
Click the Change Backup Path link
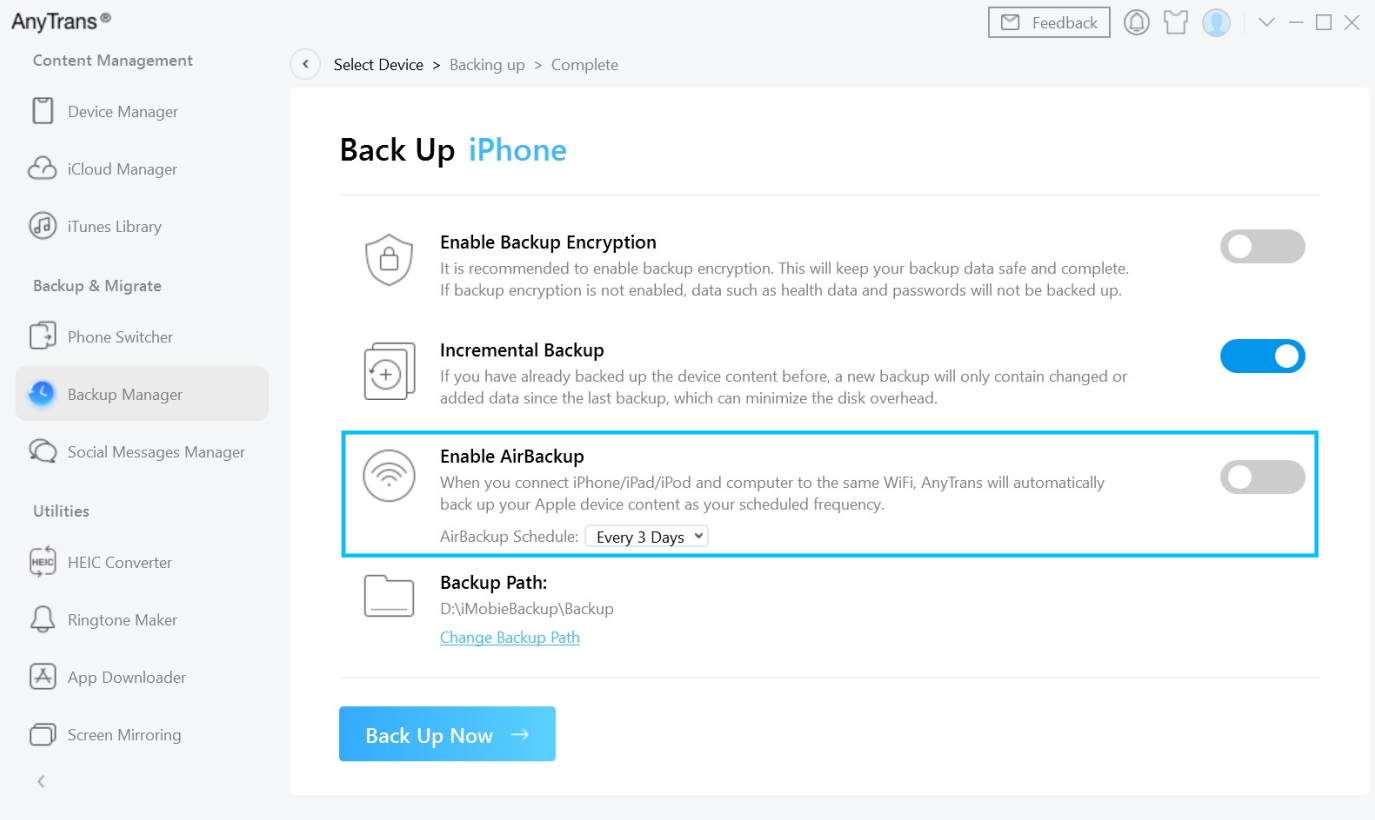(x=510, y=637)
